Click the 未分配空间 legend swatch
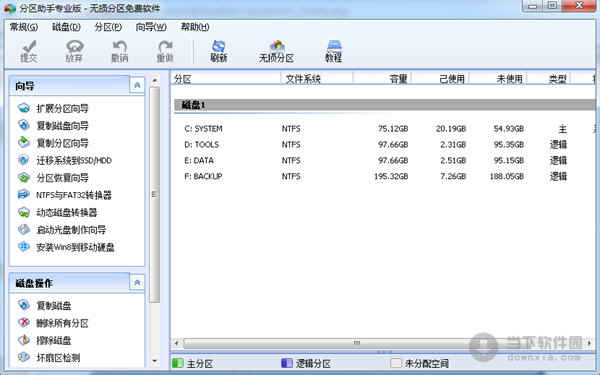 click(x=396, y=363)
